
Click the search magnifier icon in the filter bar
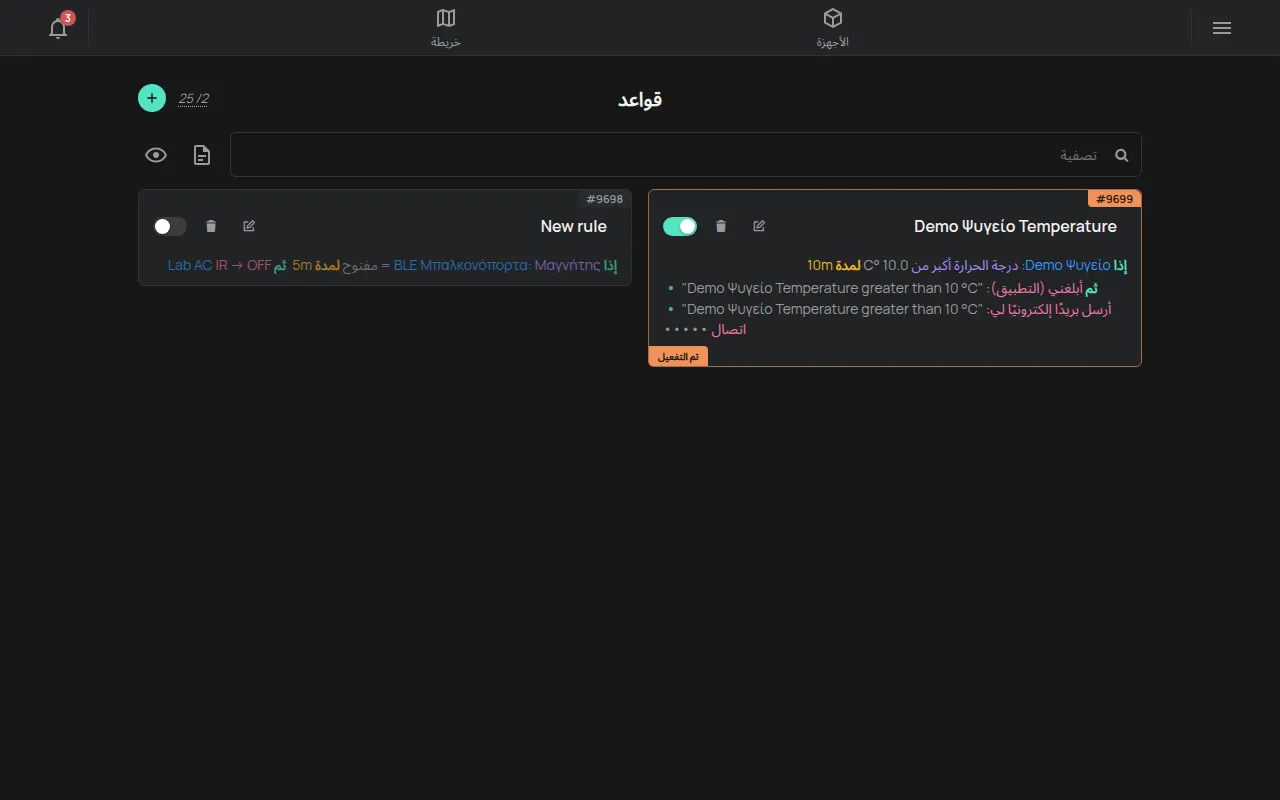pos(1121,155)
